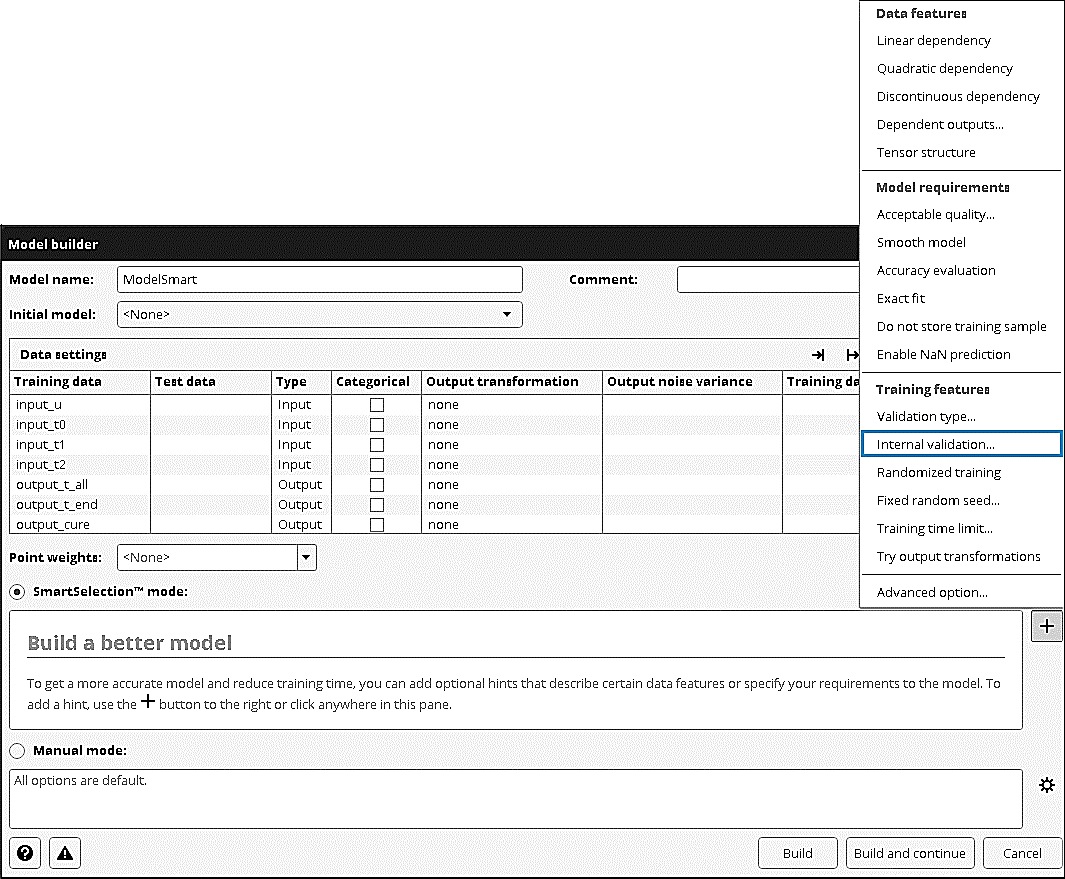Show warnings via the triangle alert icon
Image resolution: width=1065 pixels, height=879 pixels.
click(65, 853)
